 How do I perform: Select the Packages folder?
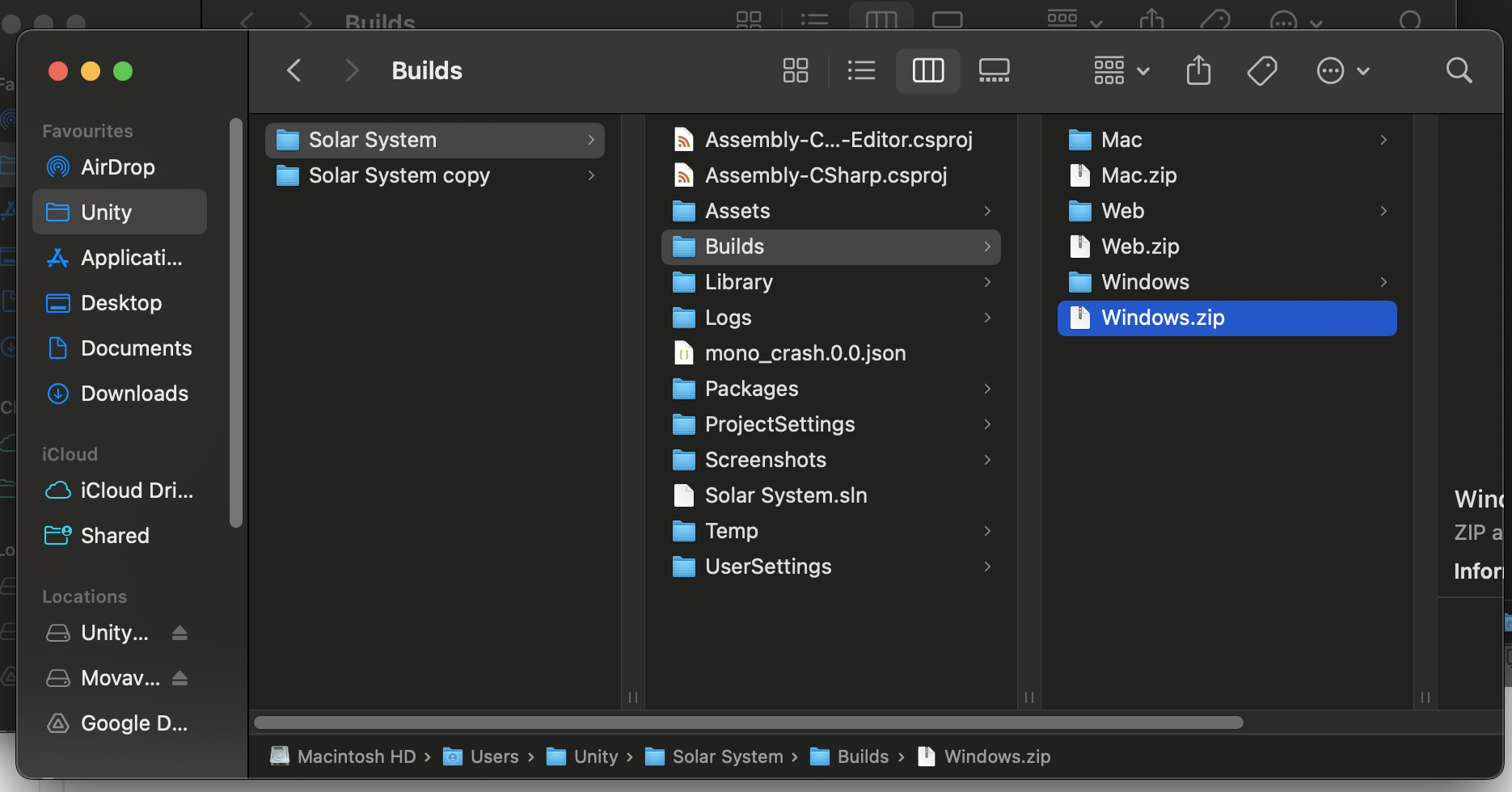click(x=831, y=389)
